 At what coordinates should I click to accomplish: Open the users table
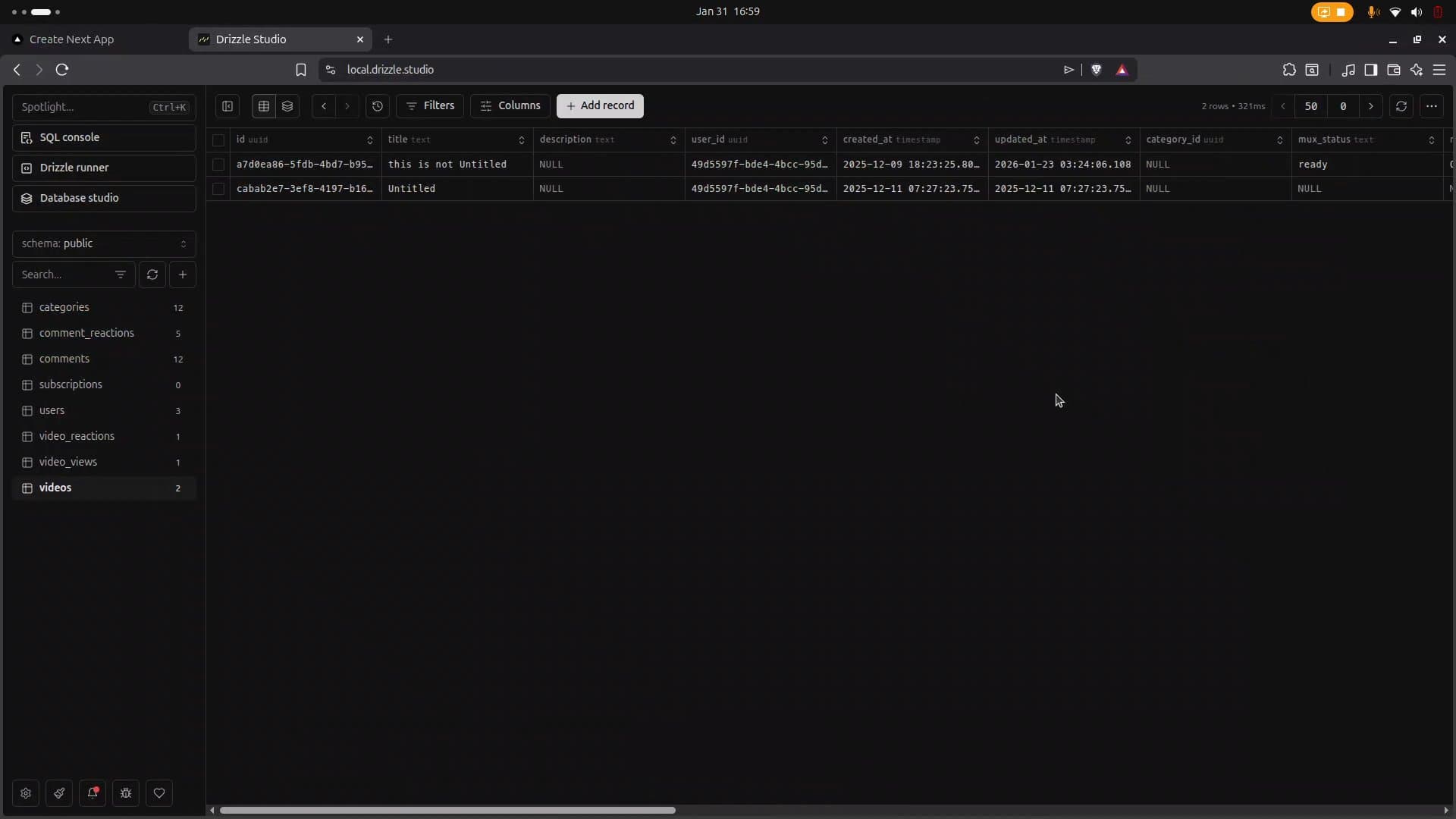tap(52, 410)
